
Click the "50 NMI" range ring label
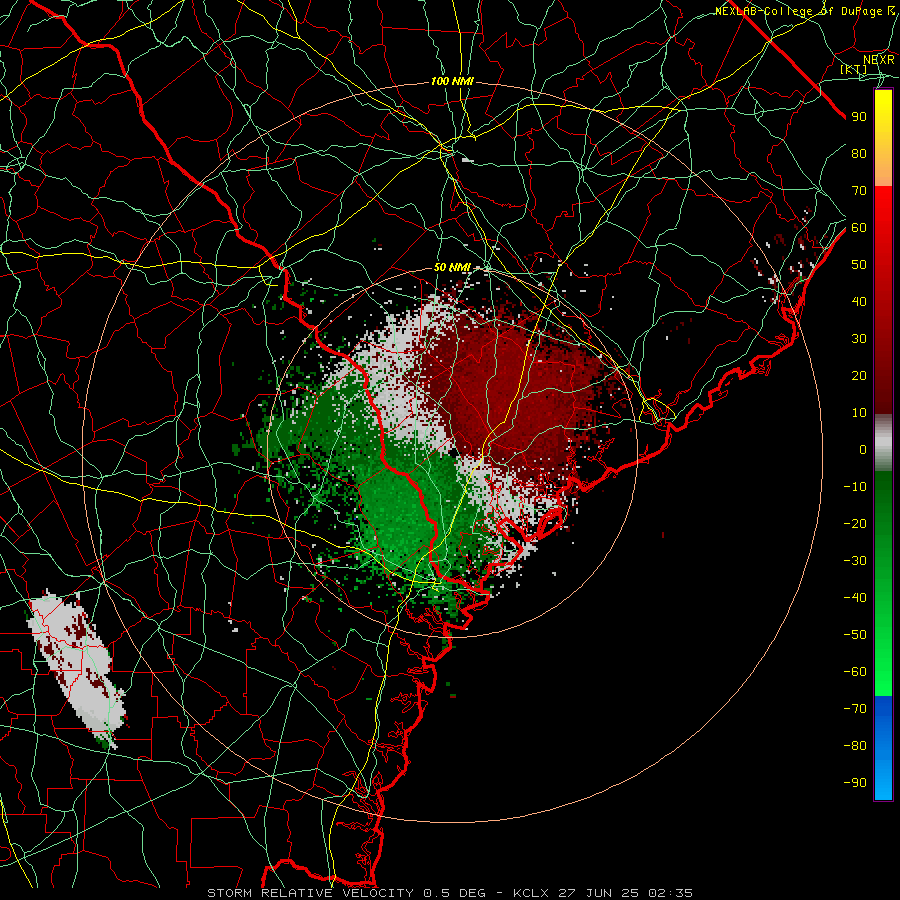tap(452, 267)
